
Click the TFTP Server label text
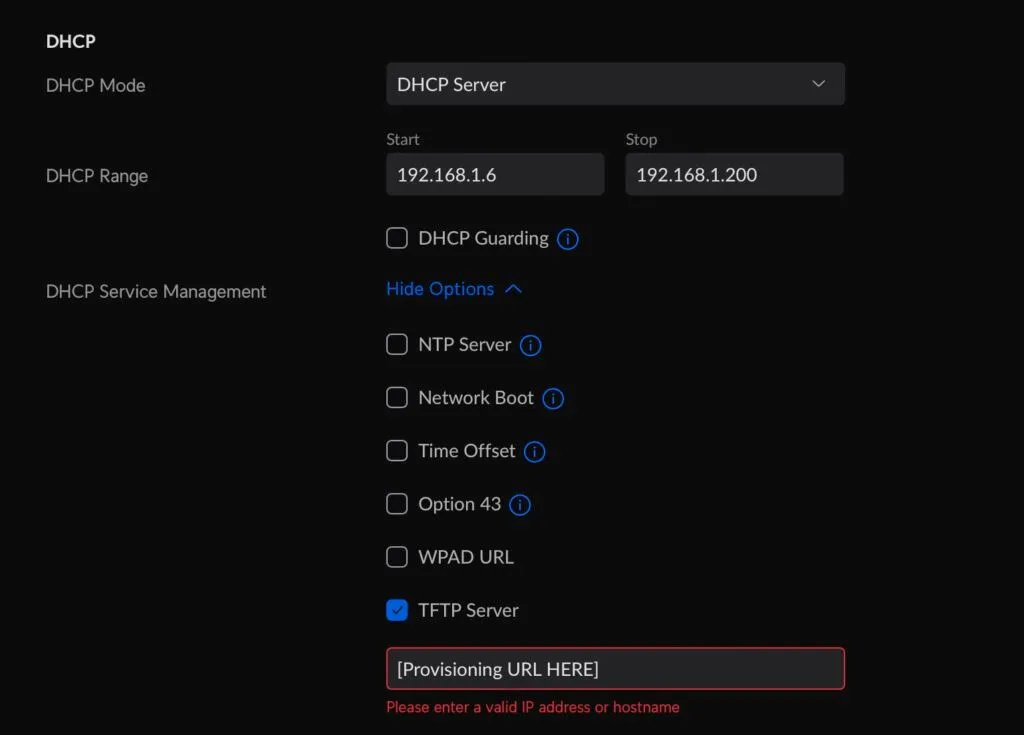pyautogui.click(x=468, y=610)
